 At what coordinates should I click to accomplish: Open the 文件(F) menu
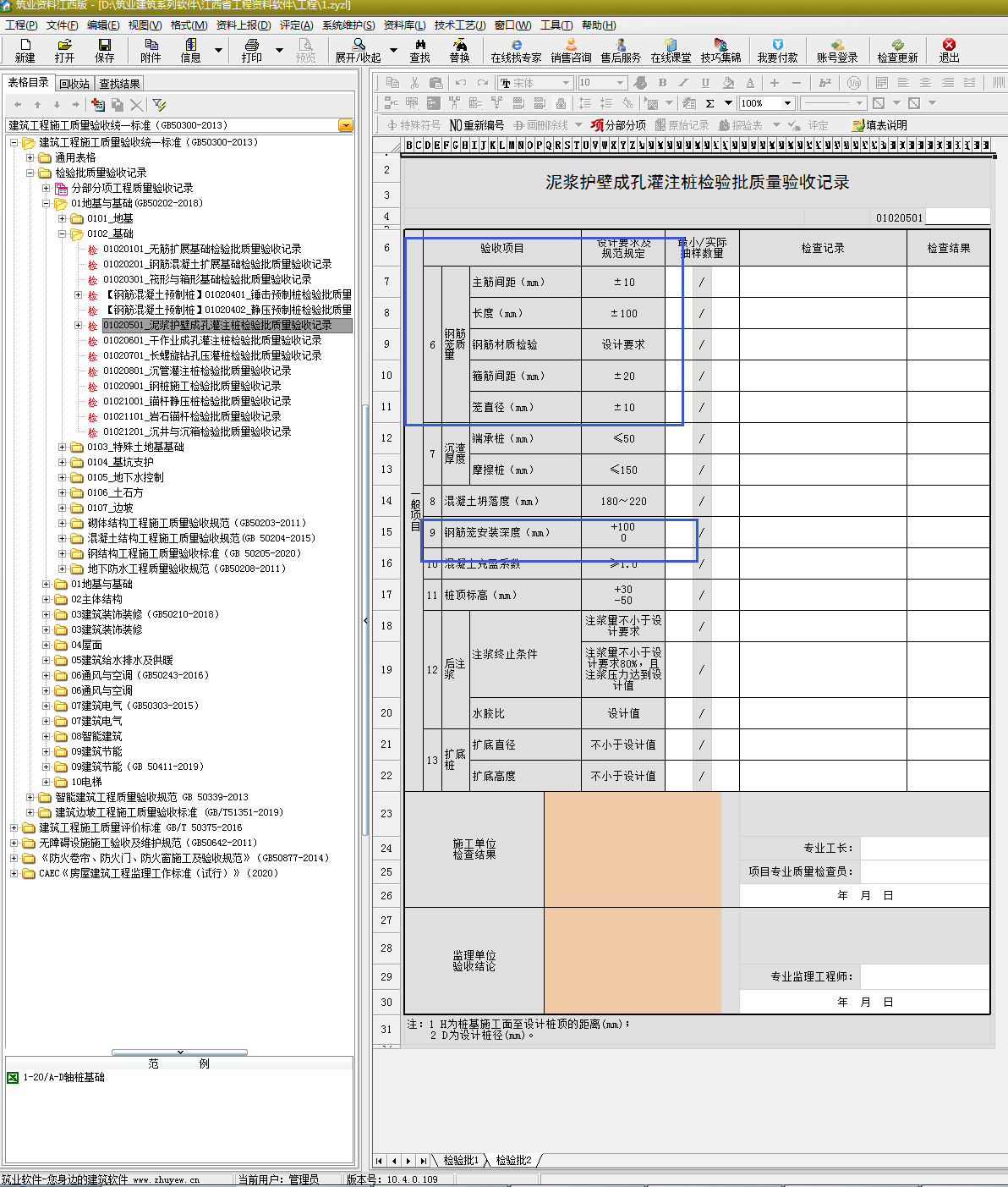click(63, 25)
